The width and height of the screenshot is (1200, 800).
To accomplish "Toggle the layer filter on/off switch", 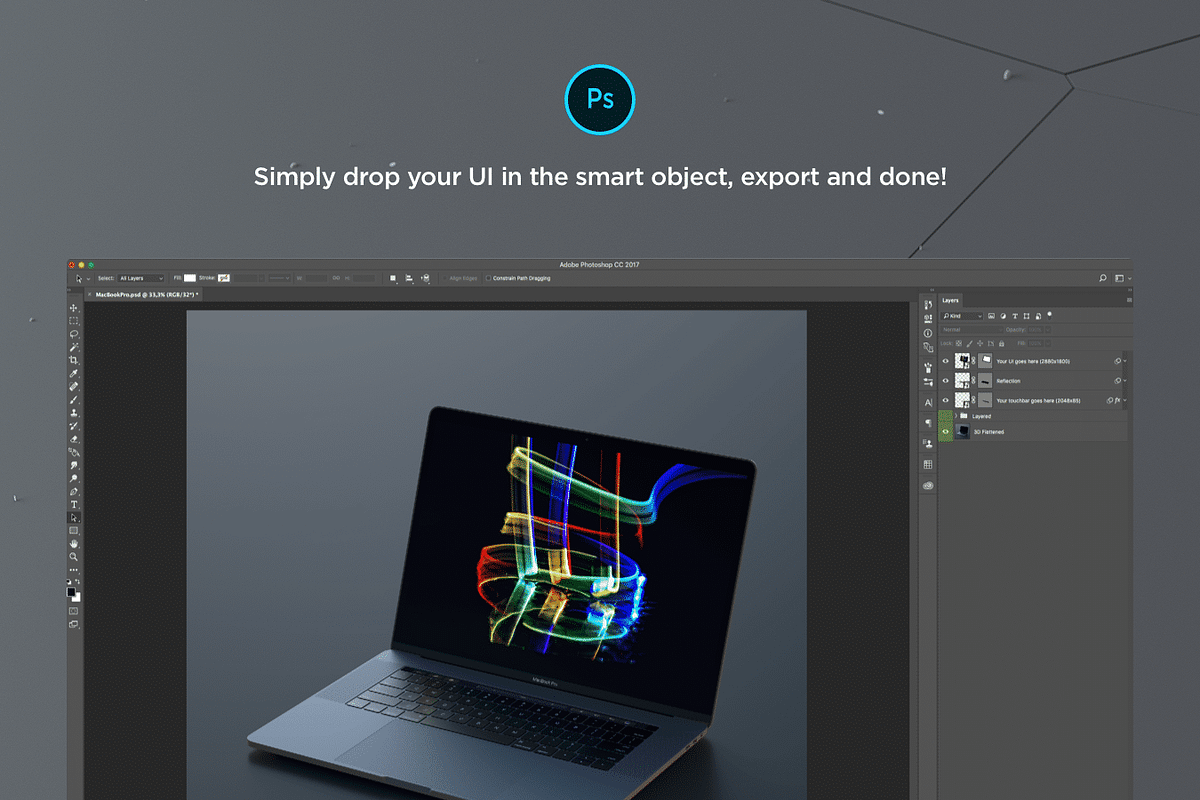I will (x=1049, y=315).
